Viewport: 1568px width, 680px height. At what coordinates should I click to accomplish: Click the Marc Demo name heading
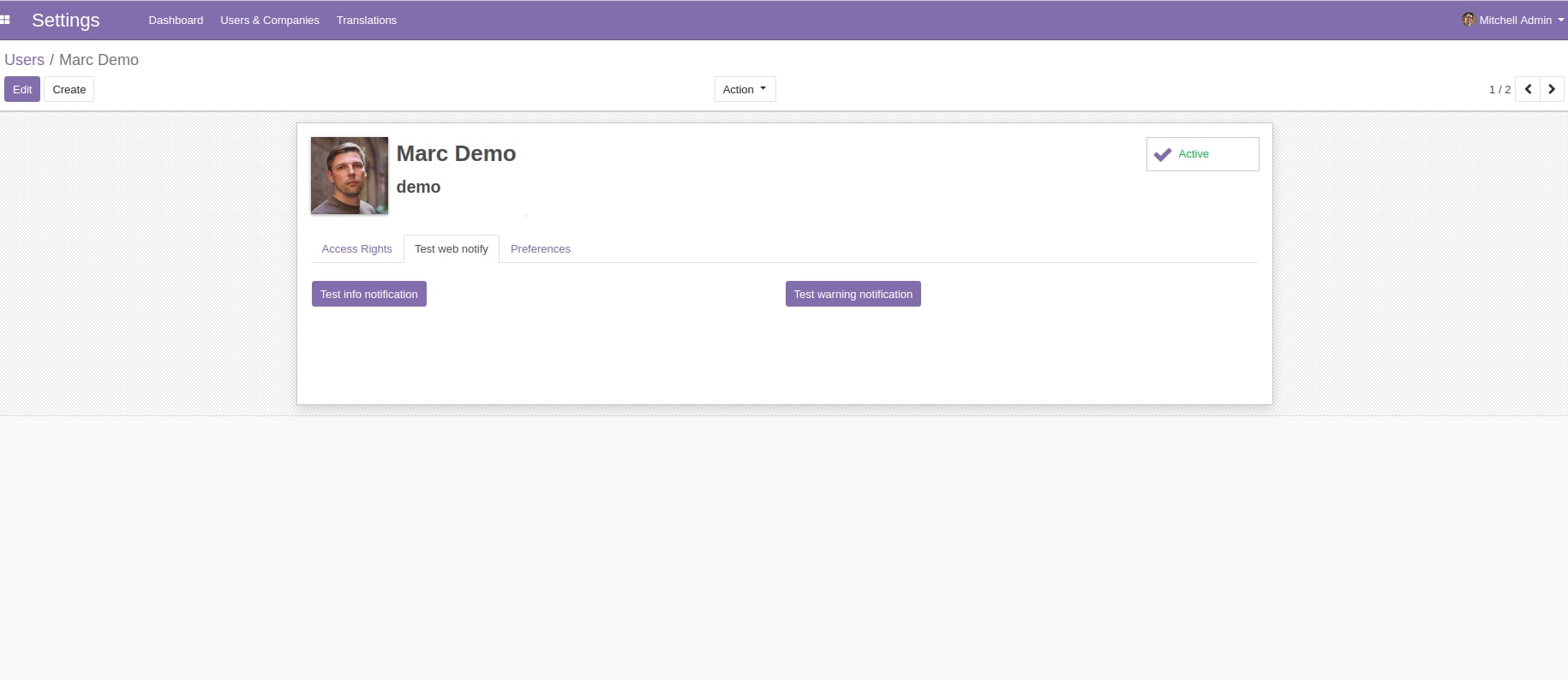click(456, 153)
